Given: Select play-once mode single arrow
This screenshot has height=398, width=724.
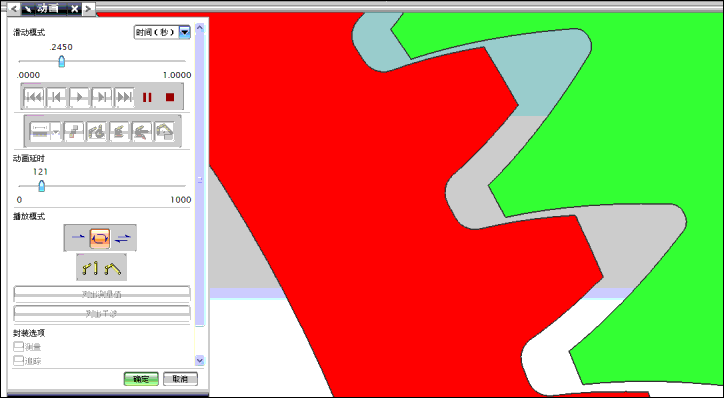Looking at the screenshot, I should point(78,238).
